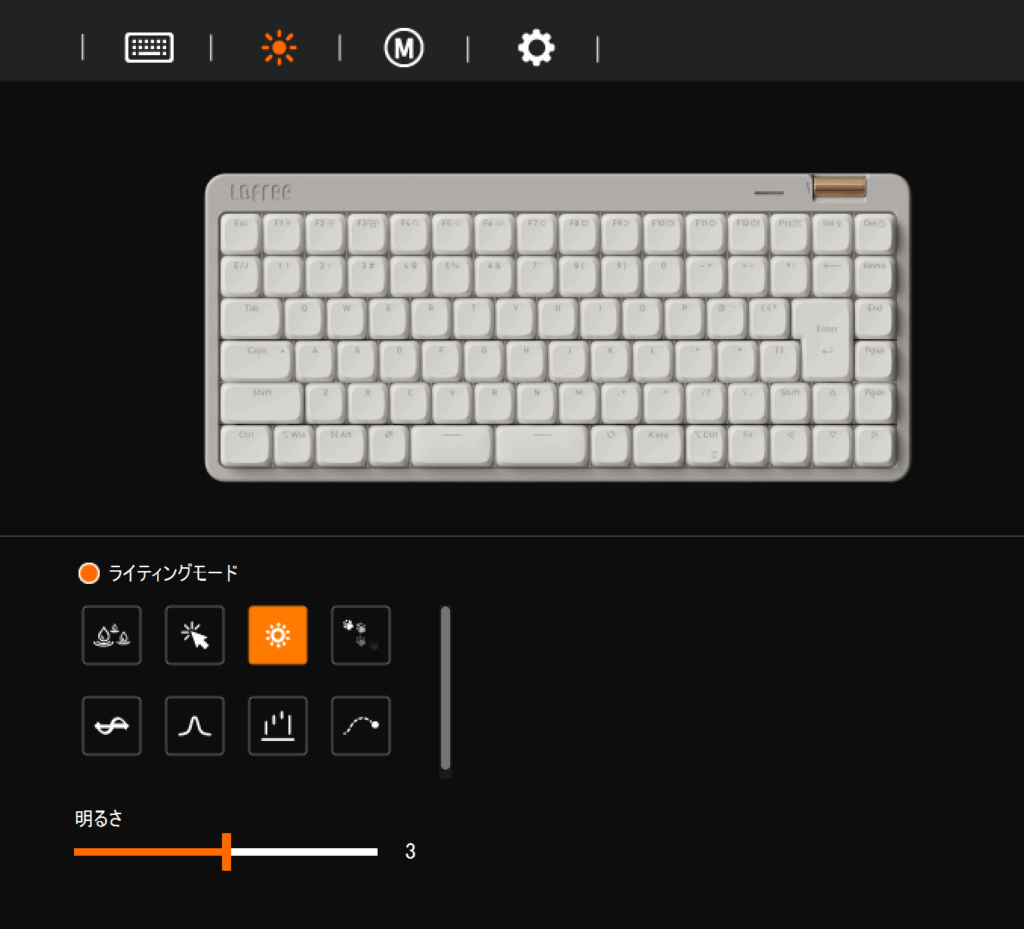Image resolution: width=1024 pixels, height=929 pixels.
Task: Open the gear settings tab
Action: [x=536, y=48]
